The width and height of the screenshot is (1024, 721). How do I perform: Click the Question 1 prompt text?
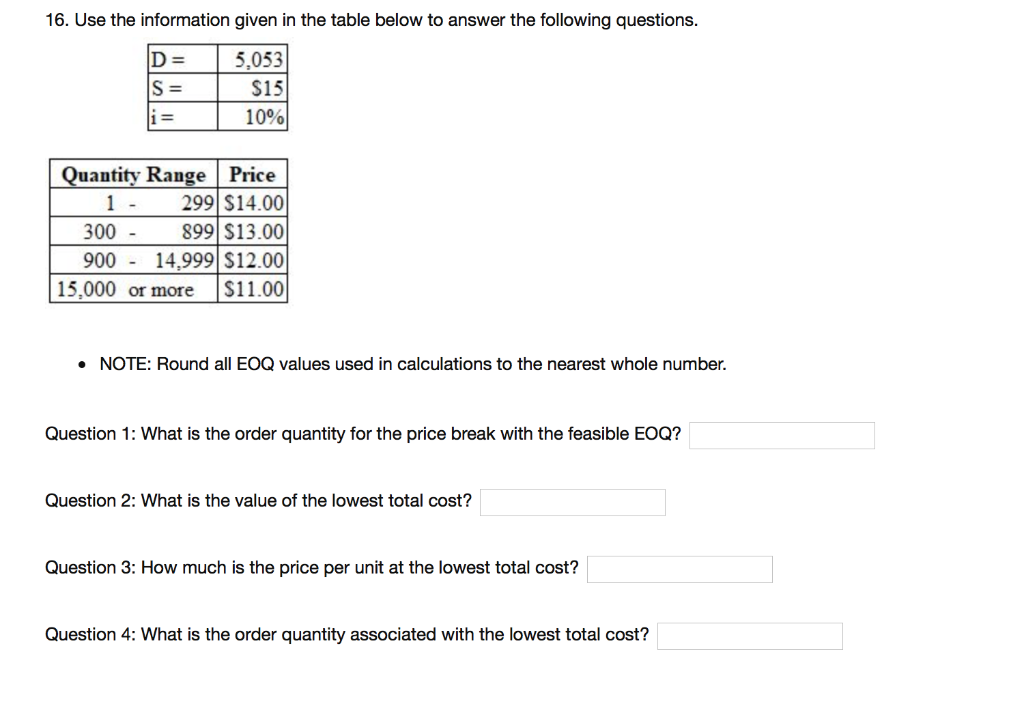pos(363,434)
